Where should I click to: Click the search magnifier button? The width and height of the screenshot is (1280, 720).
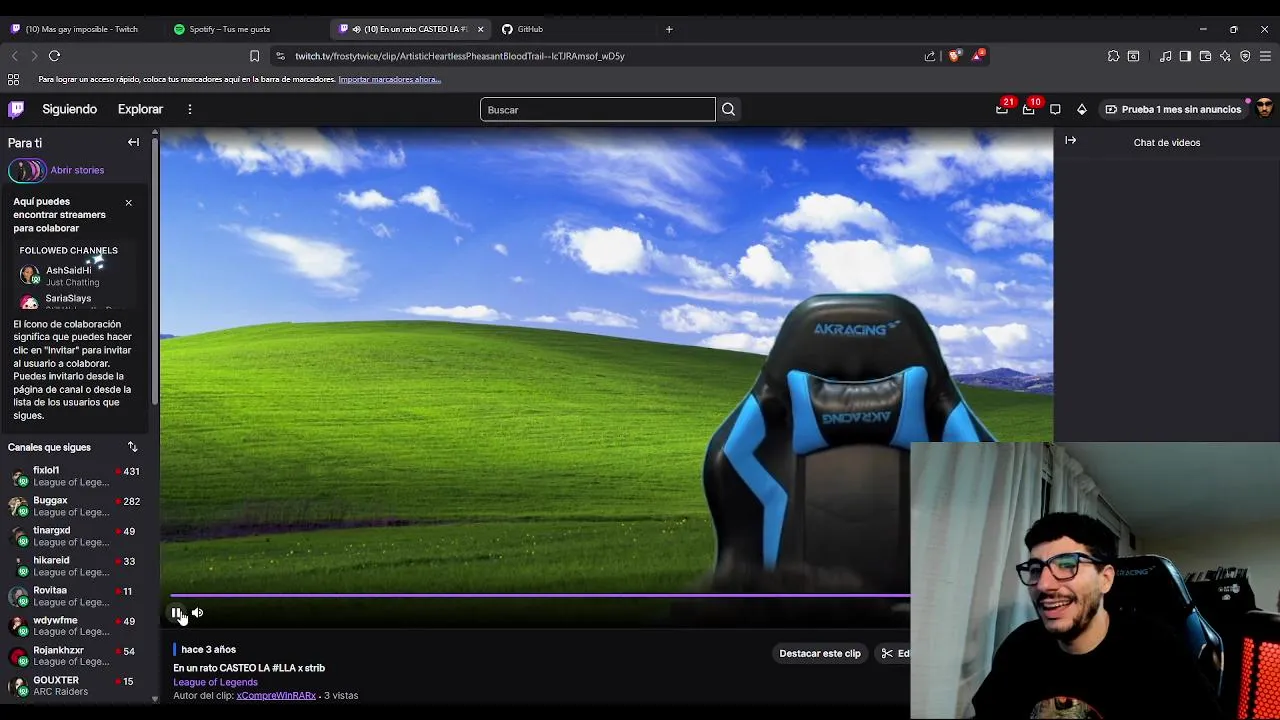click(728, 109)
